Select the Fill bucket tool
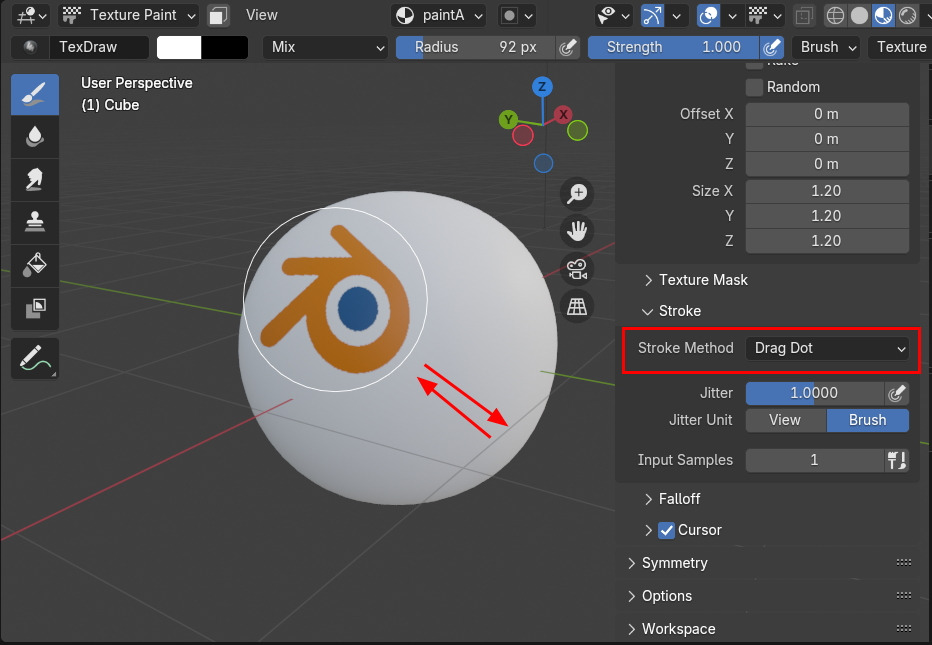 pos(34,265)
